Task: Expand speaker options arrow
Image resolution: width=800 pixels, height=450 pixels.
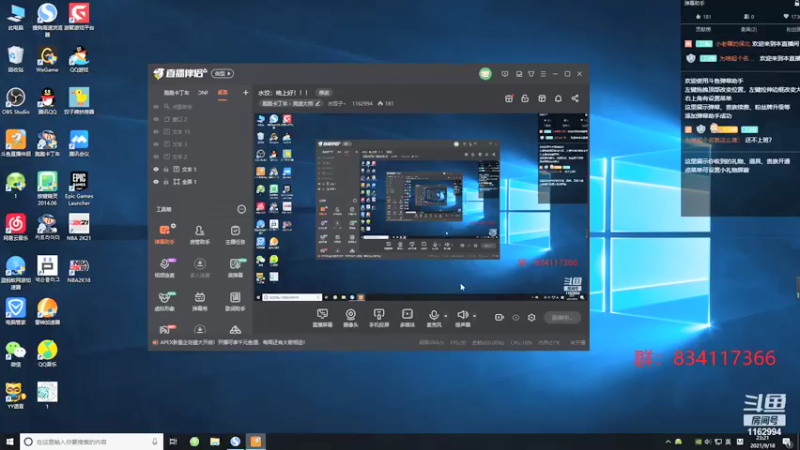Action: point(474,316)
